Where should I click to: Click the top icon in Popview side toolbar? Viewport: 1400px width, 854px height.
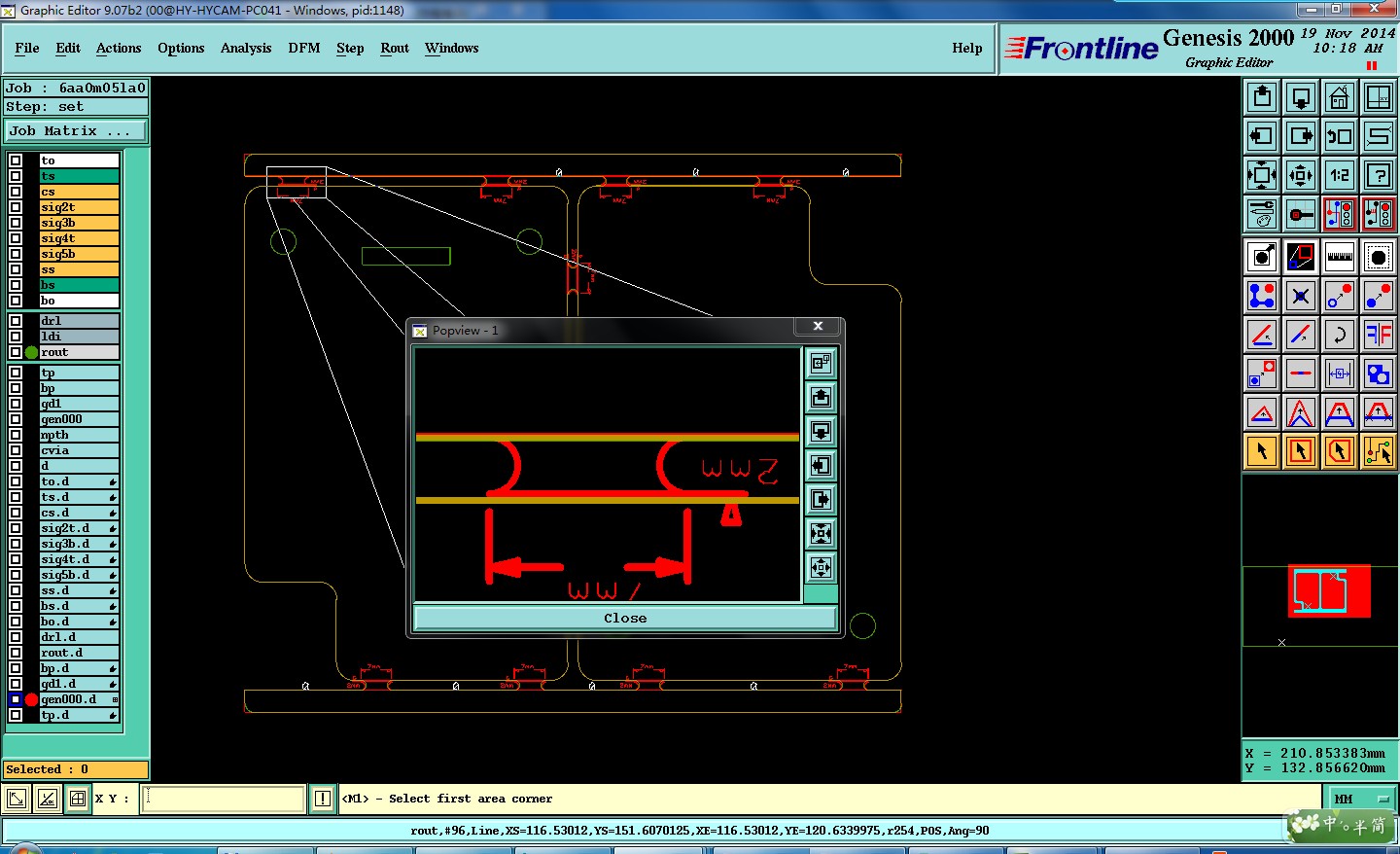[822, 364]
